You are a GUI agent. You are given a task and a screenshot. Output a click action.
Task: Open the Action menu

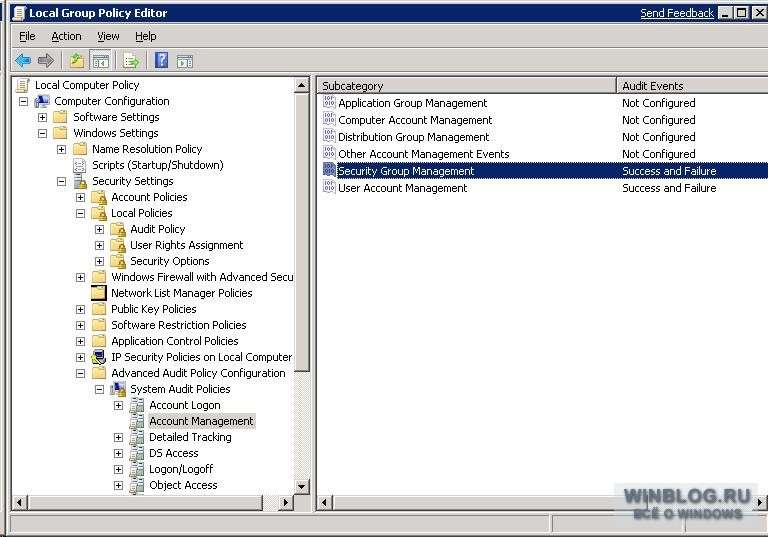66,36
